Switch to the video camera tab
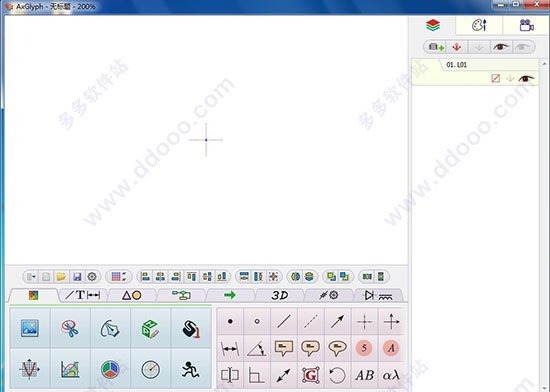This screenshot has height=392, width=550. 526,25
